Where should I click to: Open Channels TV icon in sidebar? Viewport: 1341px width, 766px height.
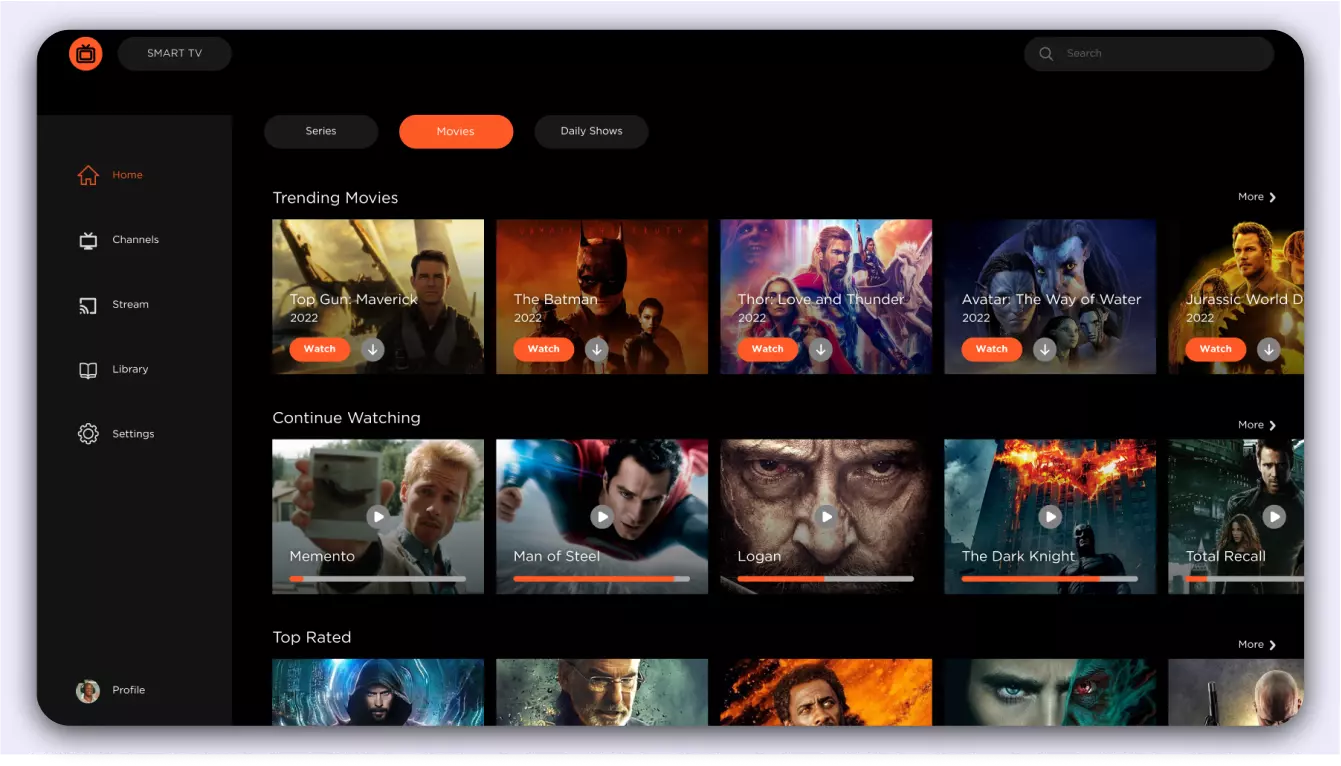88,240
